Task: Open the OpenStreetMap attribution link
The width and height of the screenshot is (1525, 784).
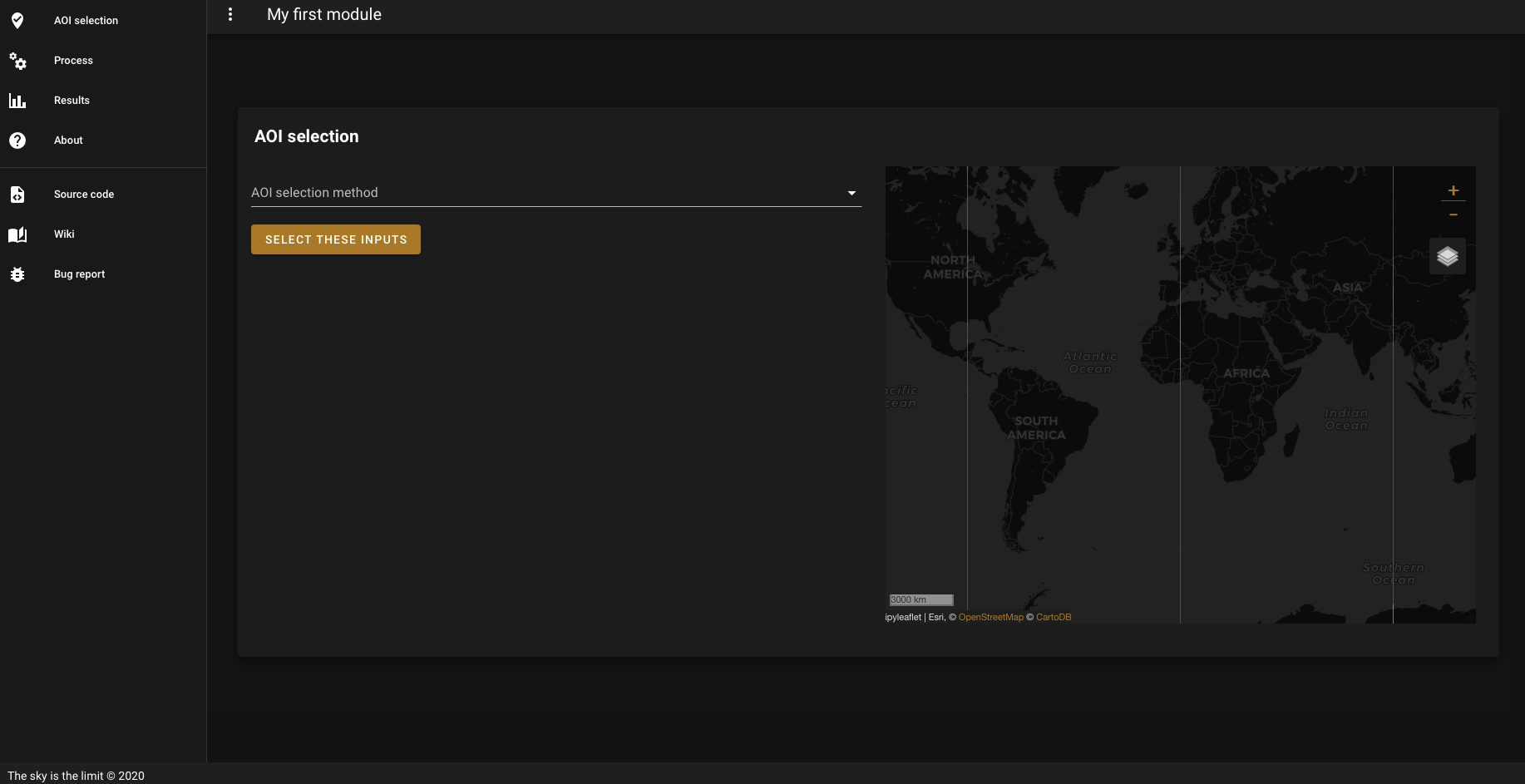Action: coord(991,617)
